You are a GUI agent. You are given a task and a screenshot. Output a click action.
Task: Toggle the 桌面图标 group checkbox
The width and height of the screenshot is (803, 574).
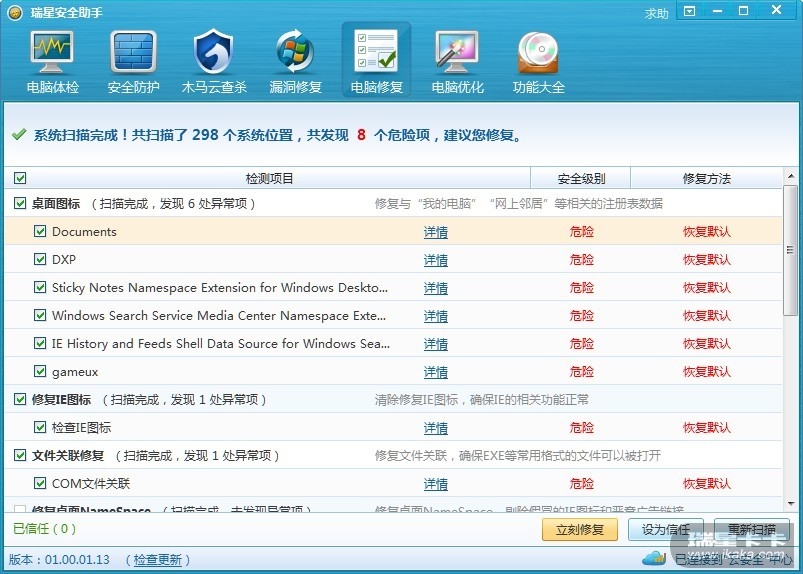click(20, 203)
